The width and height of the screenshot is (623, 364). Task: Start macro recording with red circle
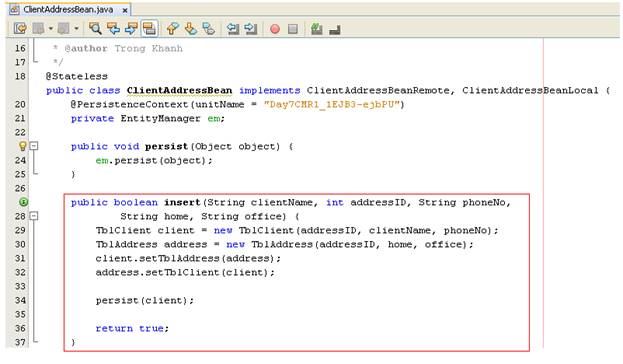[x=275, y=29]
